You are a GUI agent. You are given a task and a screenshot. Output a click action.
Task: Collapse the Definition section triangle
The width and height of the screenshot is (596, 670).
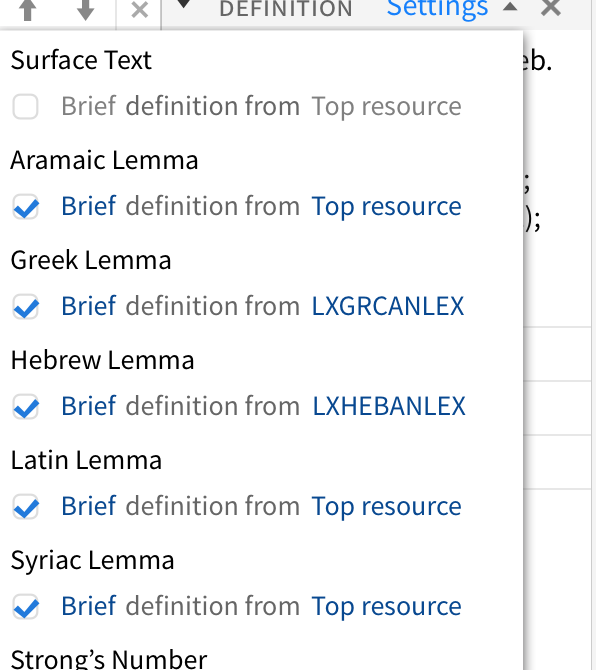coord(183,4)
